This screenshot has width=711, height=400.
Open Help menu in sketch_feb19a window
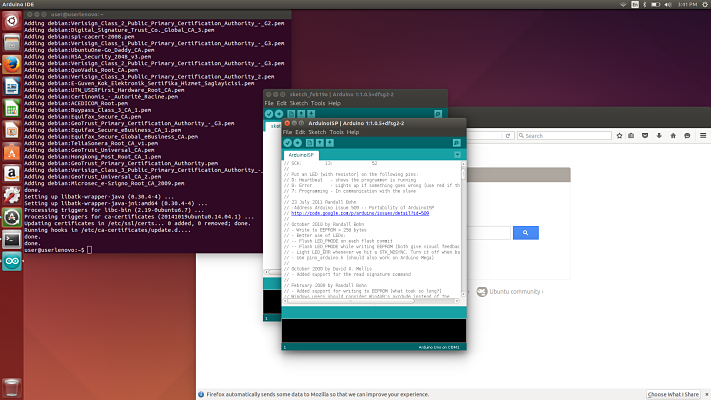click(x=334, y=103)
